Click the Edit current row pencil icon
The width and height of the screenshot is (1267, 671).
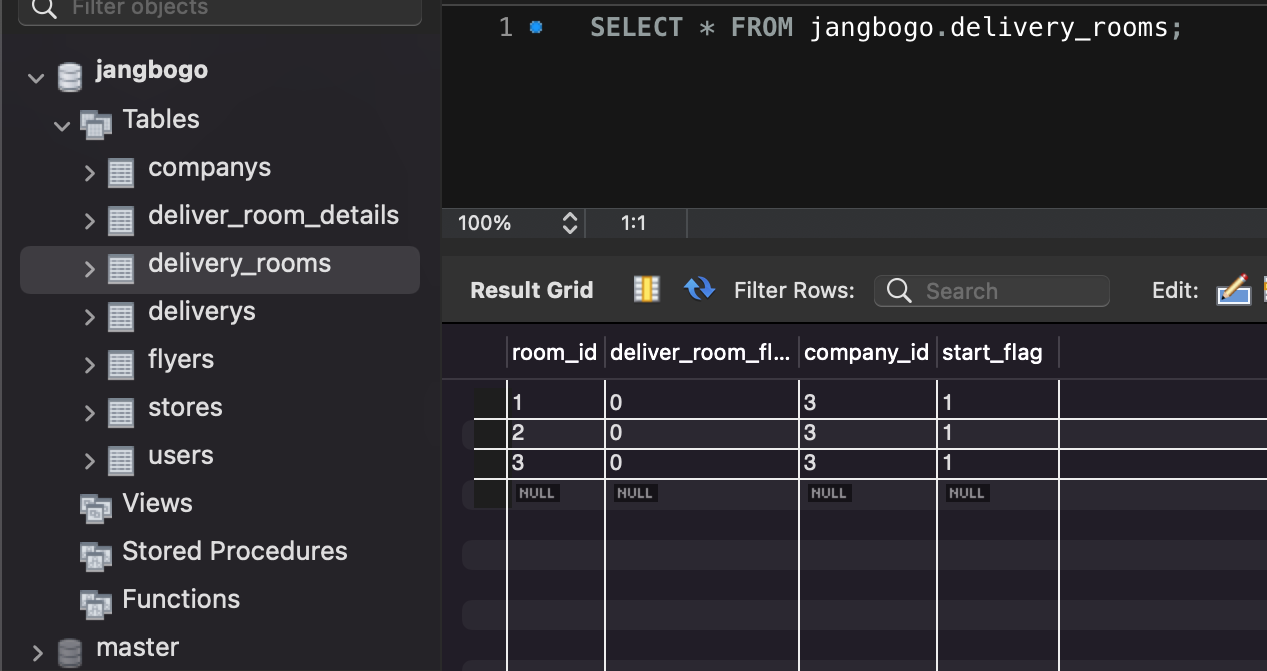pyautogui.click(x=1233, y=290)
